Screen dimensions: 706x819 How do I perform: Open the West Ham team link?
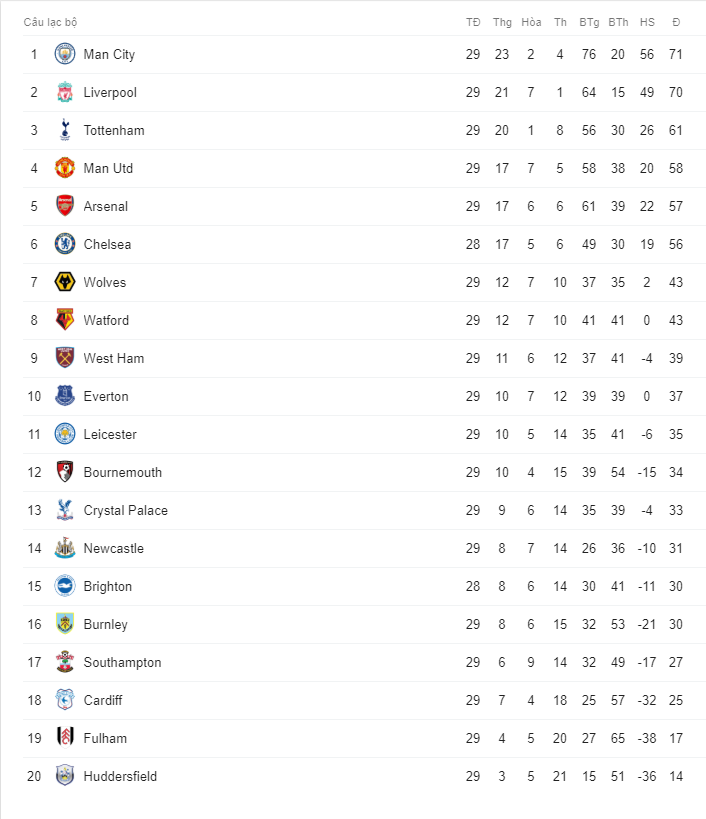[x=113, y=359]
